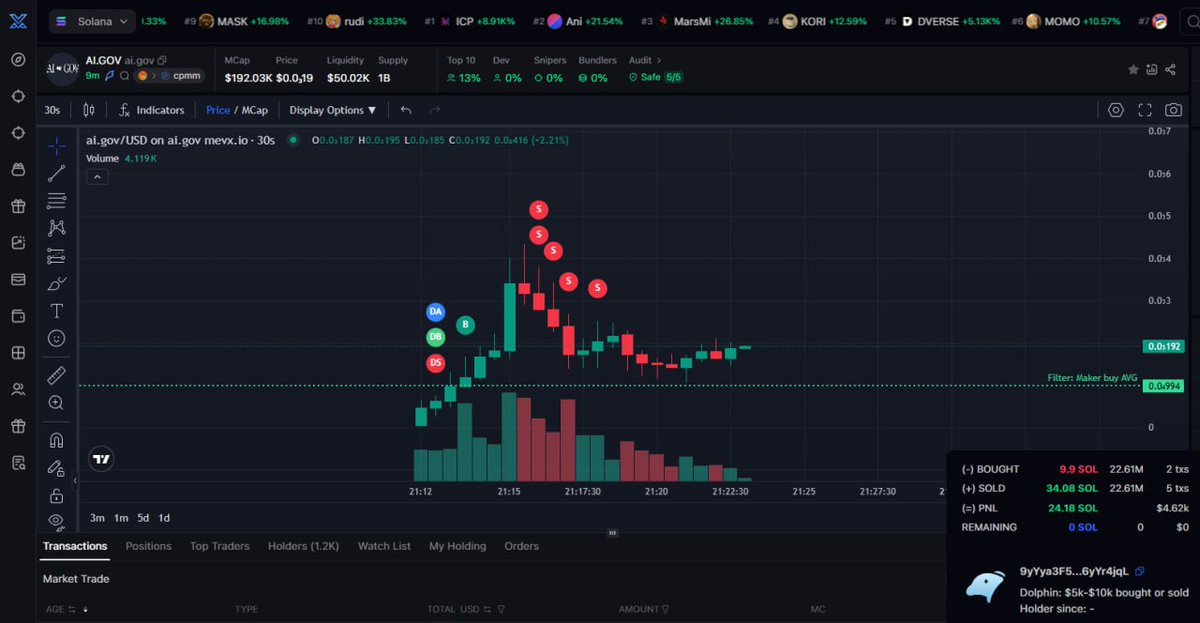Switch chart to Price view

coord(217,110)
